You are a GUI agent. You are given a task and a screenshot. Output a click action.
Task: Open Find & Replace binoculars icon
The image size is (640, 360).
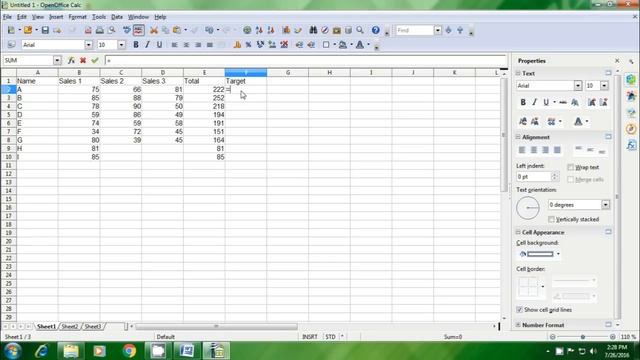[313, 30]
